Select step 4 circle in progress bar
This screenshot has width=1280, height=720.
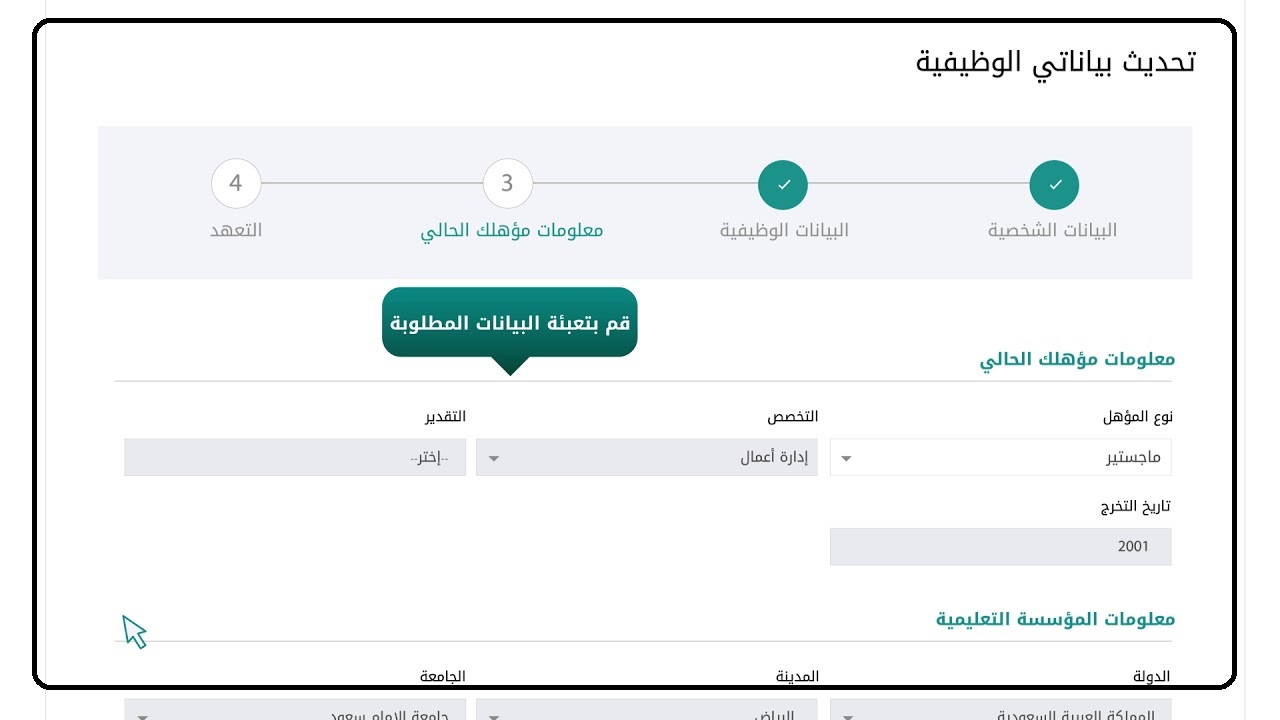(236, 184)
